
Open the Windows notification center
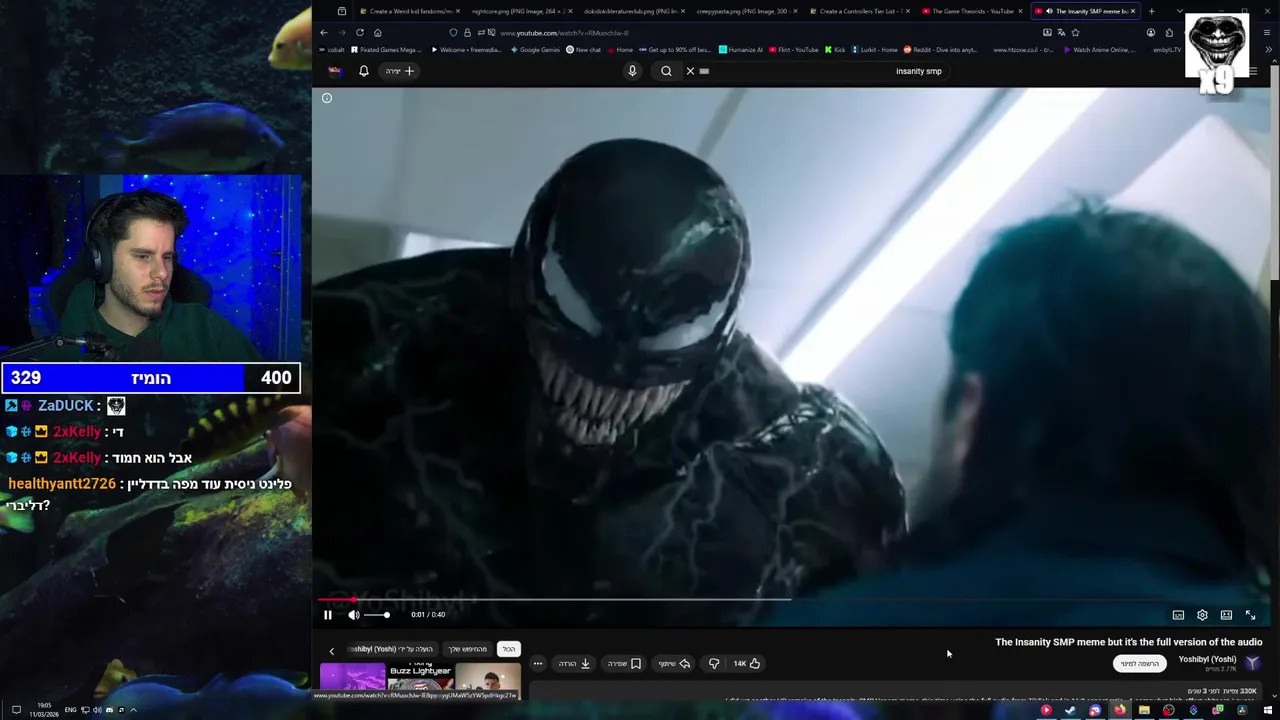[x=16, y=710]
